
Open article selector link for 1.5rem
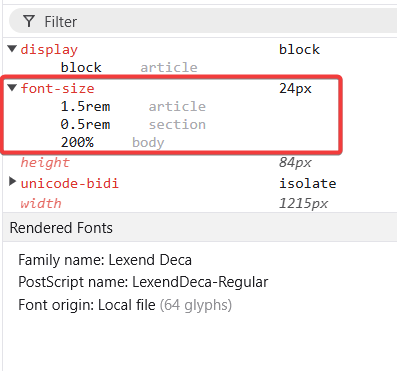[x=177, y=107]
